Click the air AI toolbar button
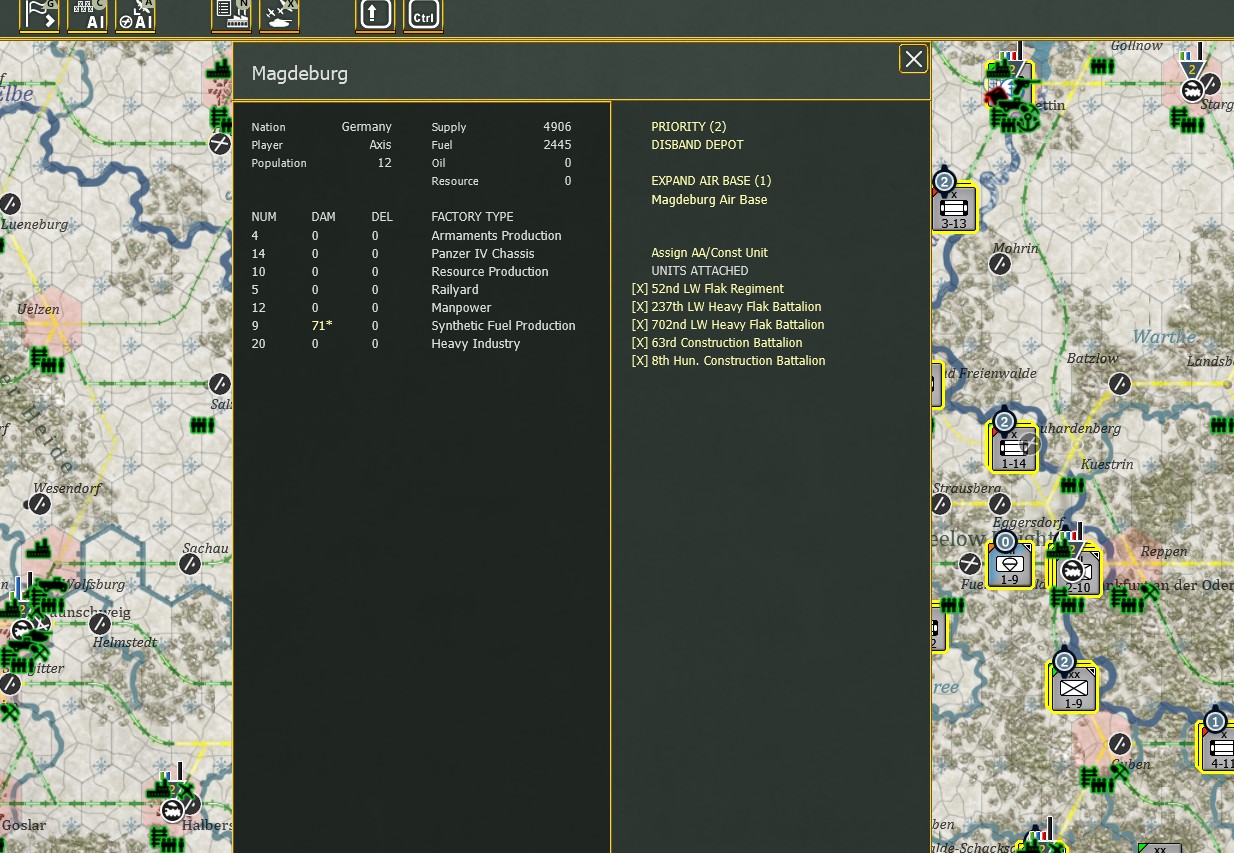Screen dimensions: 1234x853 (x=135, y=15)
